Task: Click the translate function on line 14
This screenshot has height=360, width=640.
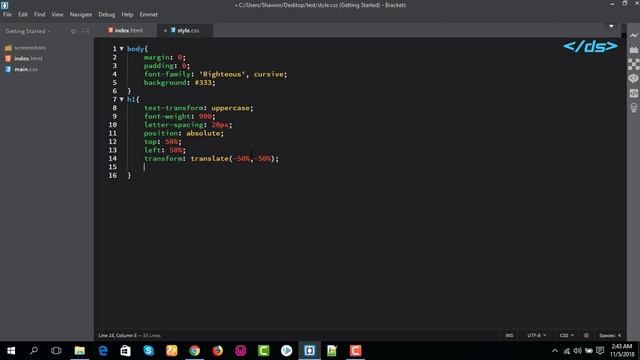Action: [209, 158]
